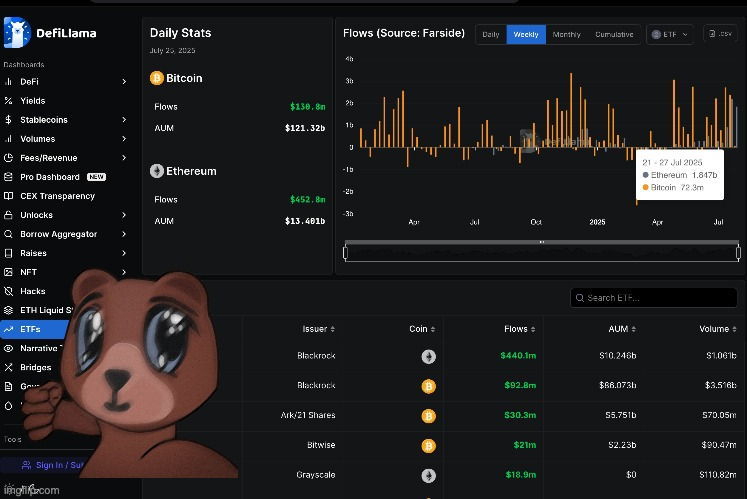Sort table by AUM column
The width and height of the screenshot is (747, 499).
click(622, 329)
